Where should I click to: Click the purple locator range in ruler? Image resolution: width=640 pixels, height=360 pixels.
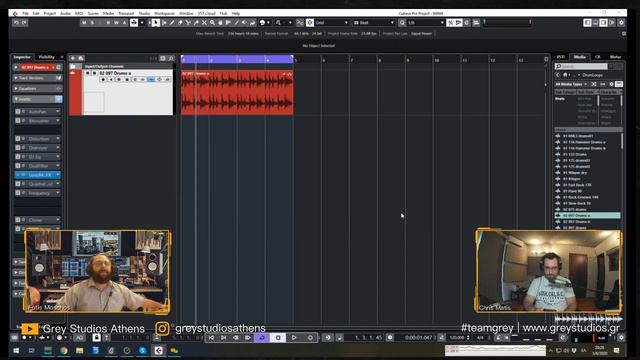[x=237, y=60]
